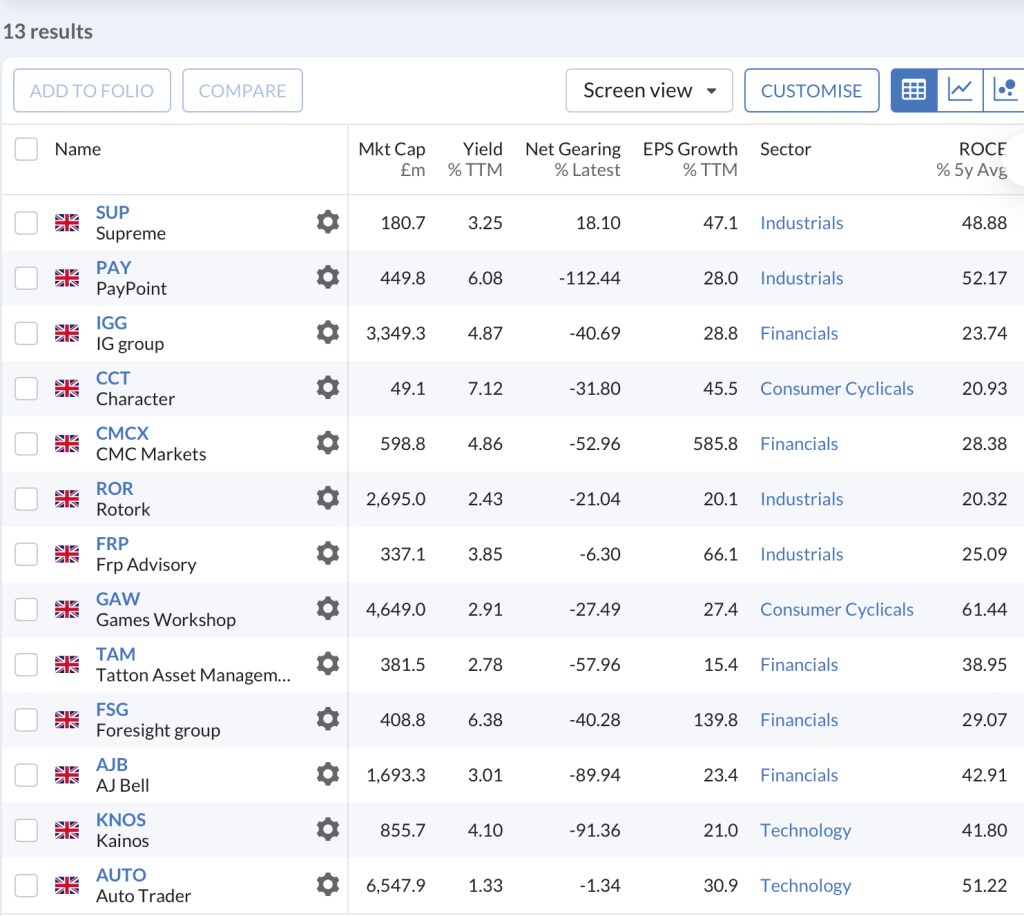1024x916 pixels.
Task: Select the Kainos row checkbox
Action: [x=26, y=830]
